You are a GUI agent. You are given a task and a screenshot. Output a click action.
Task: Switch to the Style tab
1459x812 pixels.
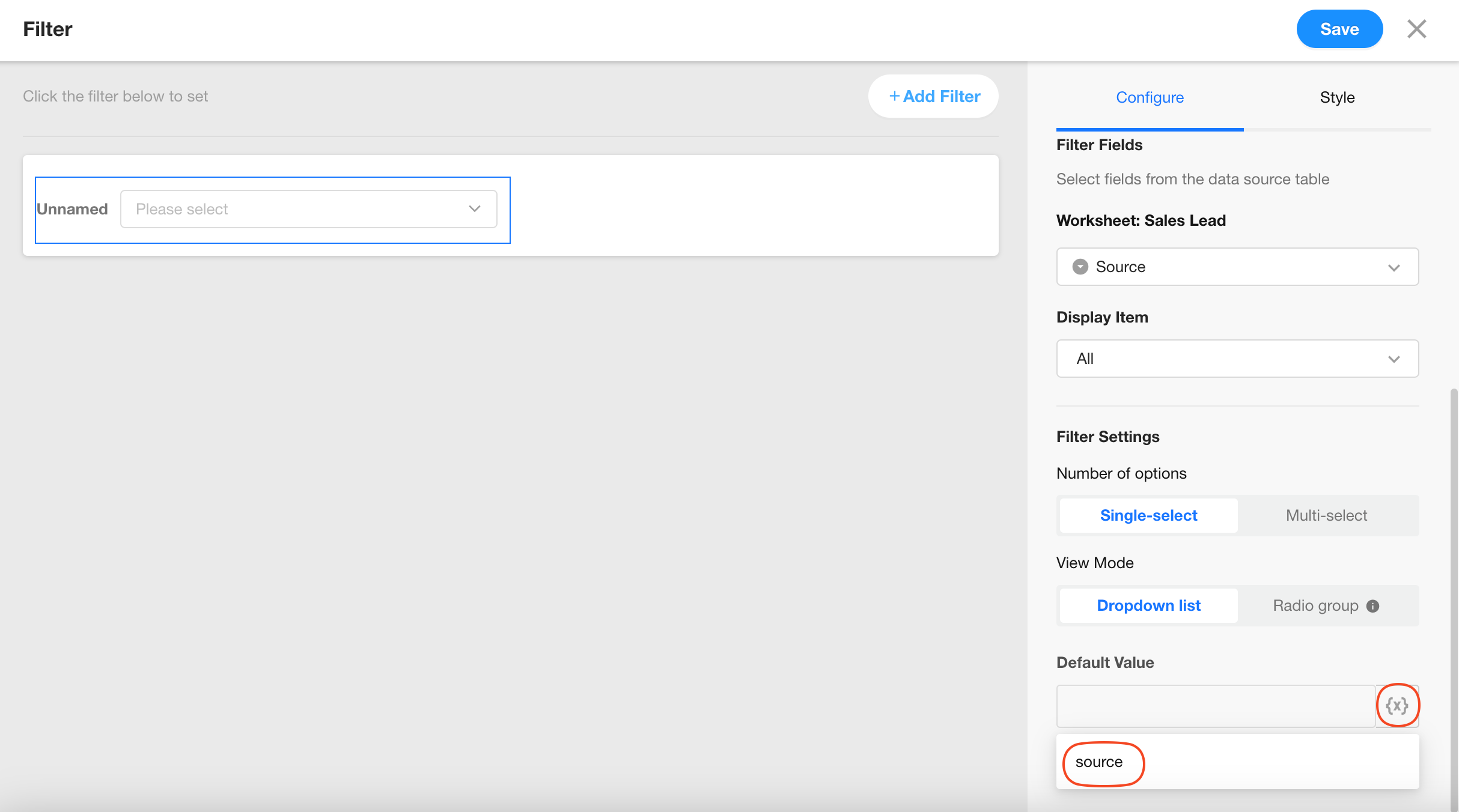(x=1337, y=97)
